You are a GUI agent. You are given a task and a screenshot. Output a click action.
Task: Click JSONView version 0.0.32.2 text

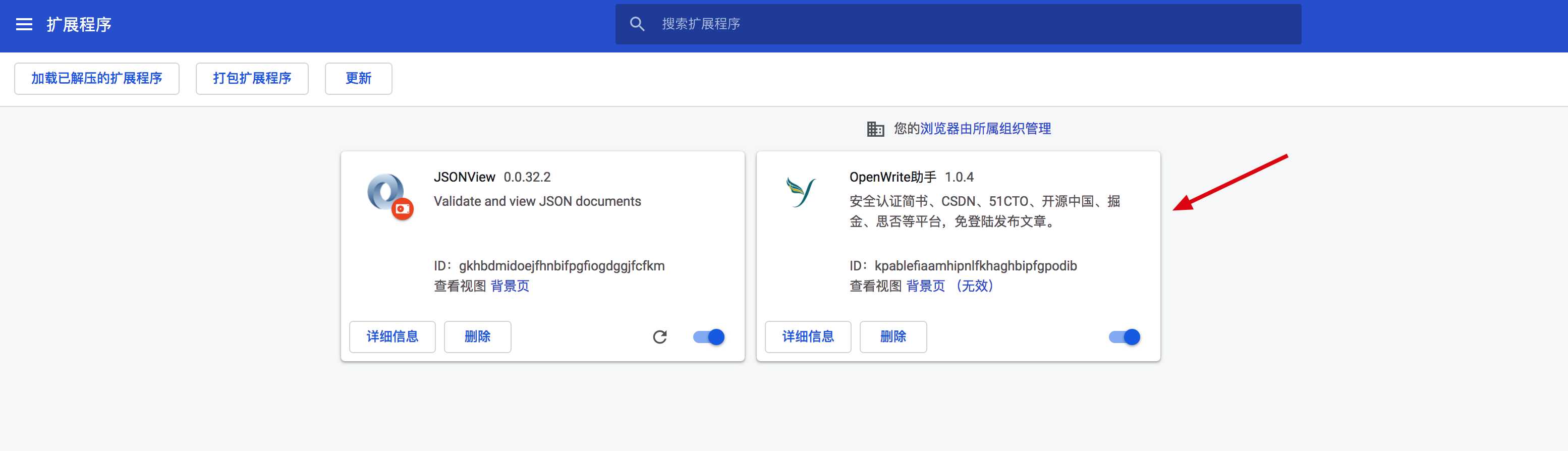point(527,177)
